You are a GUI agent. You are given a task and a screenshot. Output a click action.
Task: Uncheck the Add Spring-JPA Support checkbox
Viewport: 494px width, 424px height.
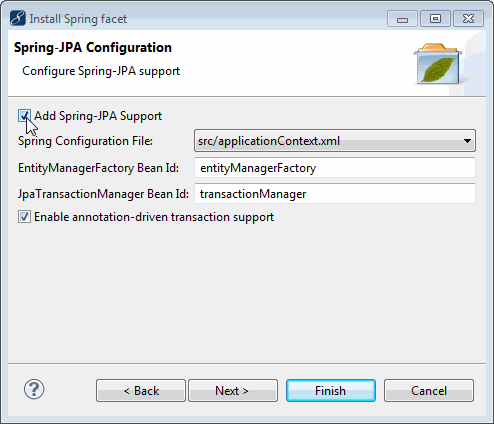24,116
